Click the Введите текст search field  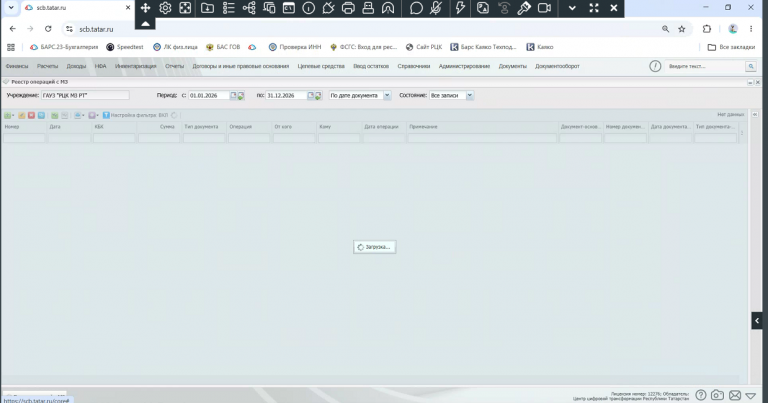[704, 66]
